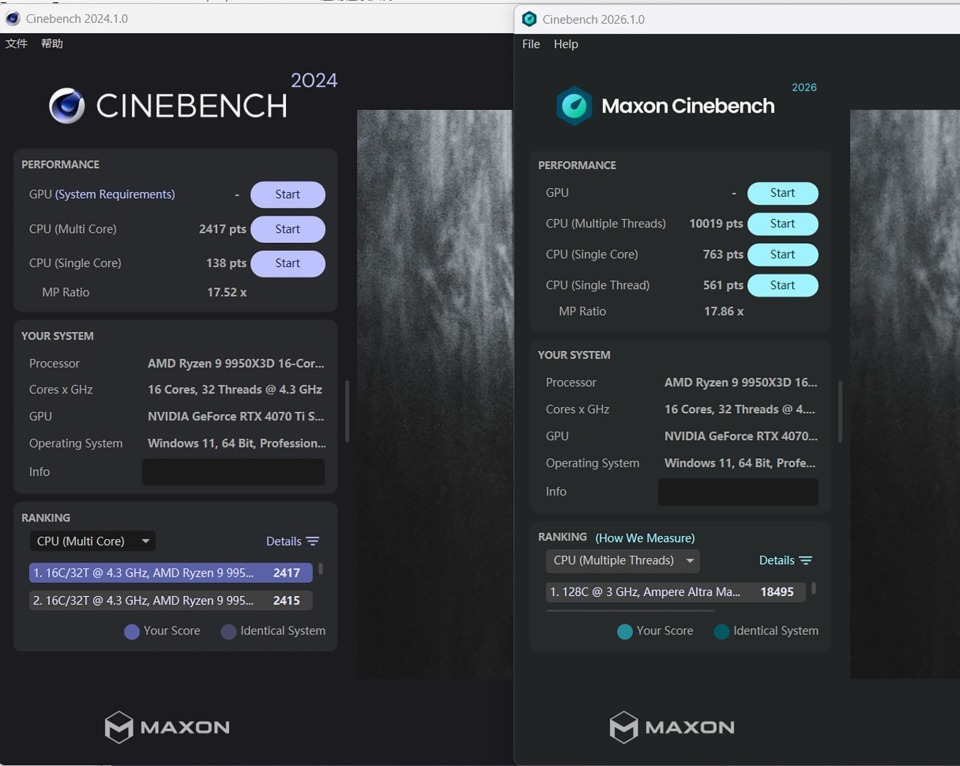Start the GPU test in Cinebench 2026
Screen dimensions: 960x766
782,193
